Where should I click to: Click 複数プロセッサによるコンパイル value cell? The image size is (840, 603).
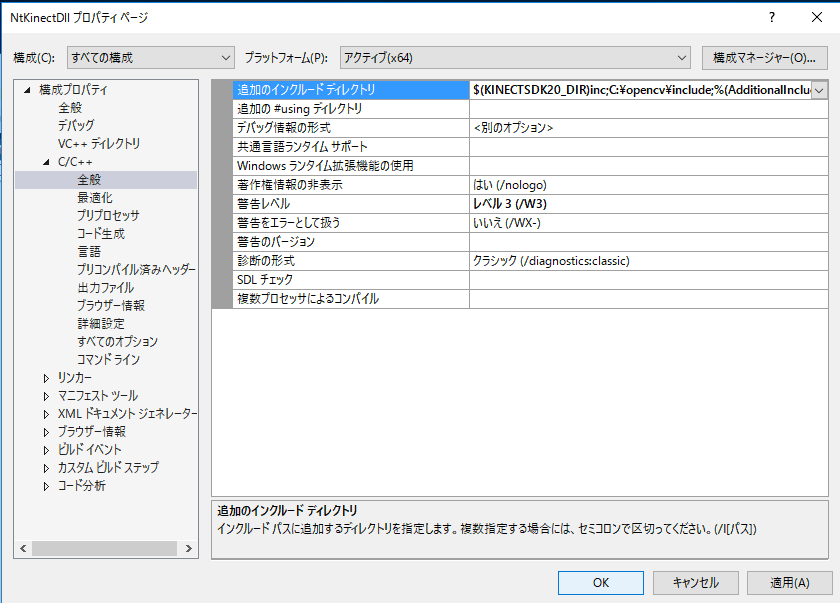click(x=648, y=299)
